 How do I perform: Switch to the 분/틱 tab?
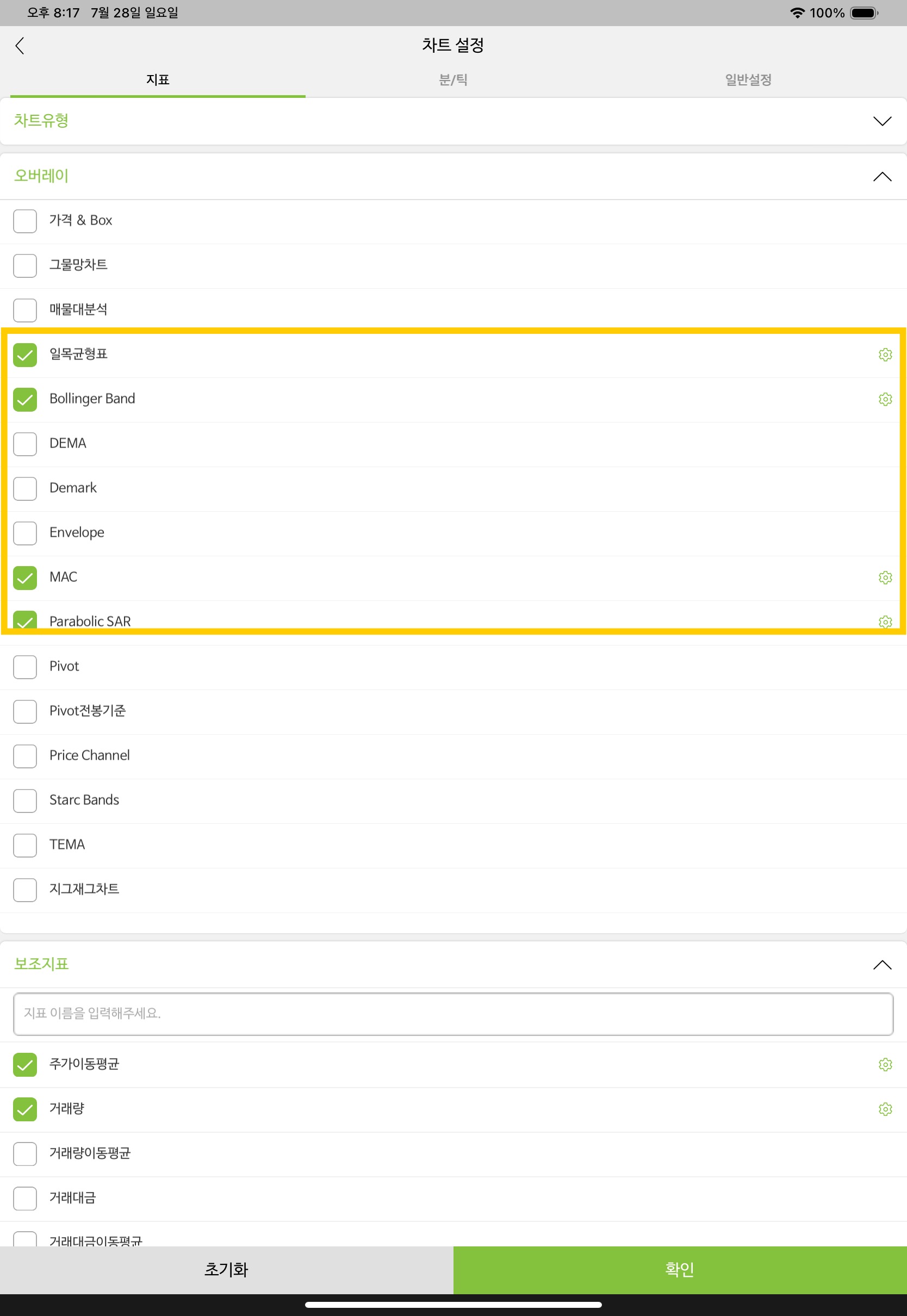(x=453, y=80)
